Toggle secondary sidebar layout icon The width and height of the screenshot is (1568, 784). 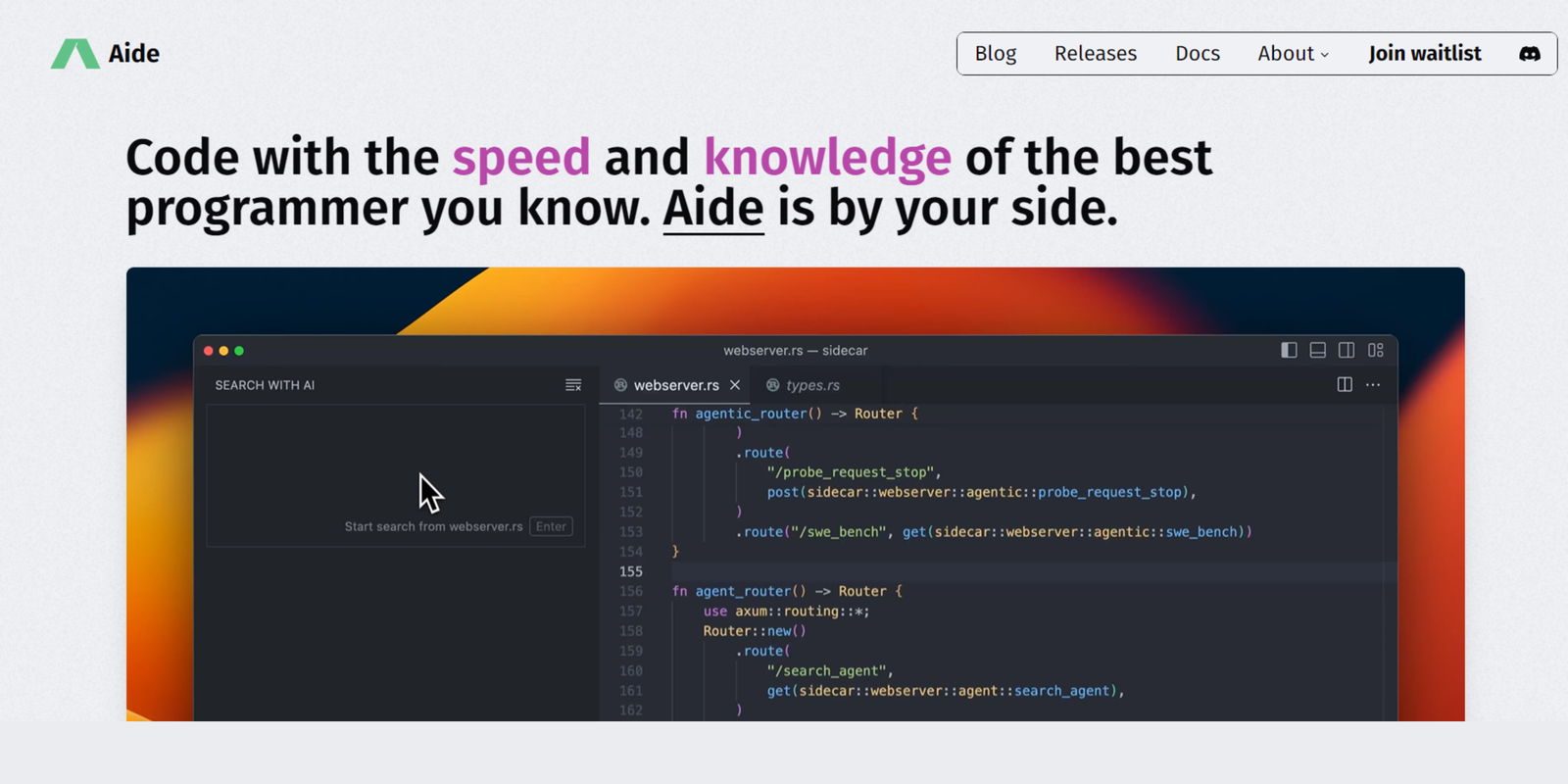point(1347,350)
